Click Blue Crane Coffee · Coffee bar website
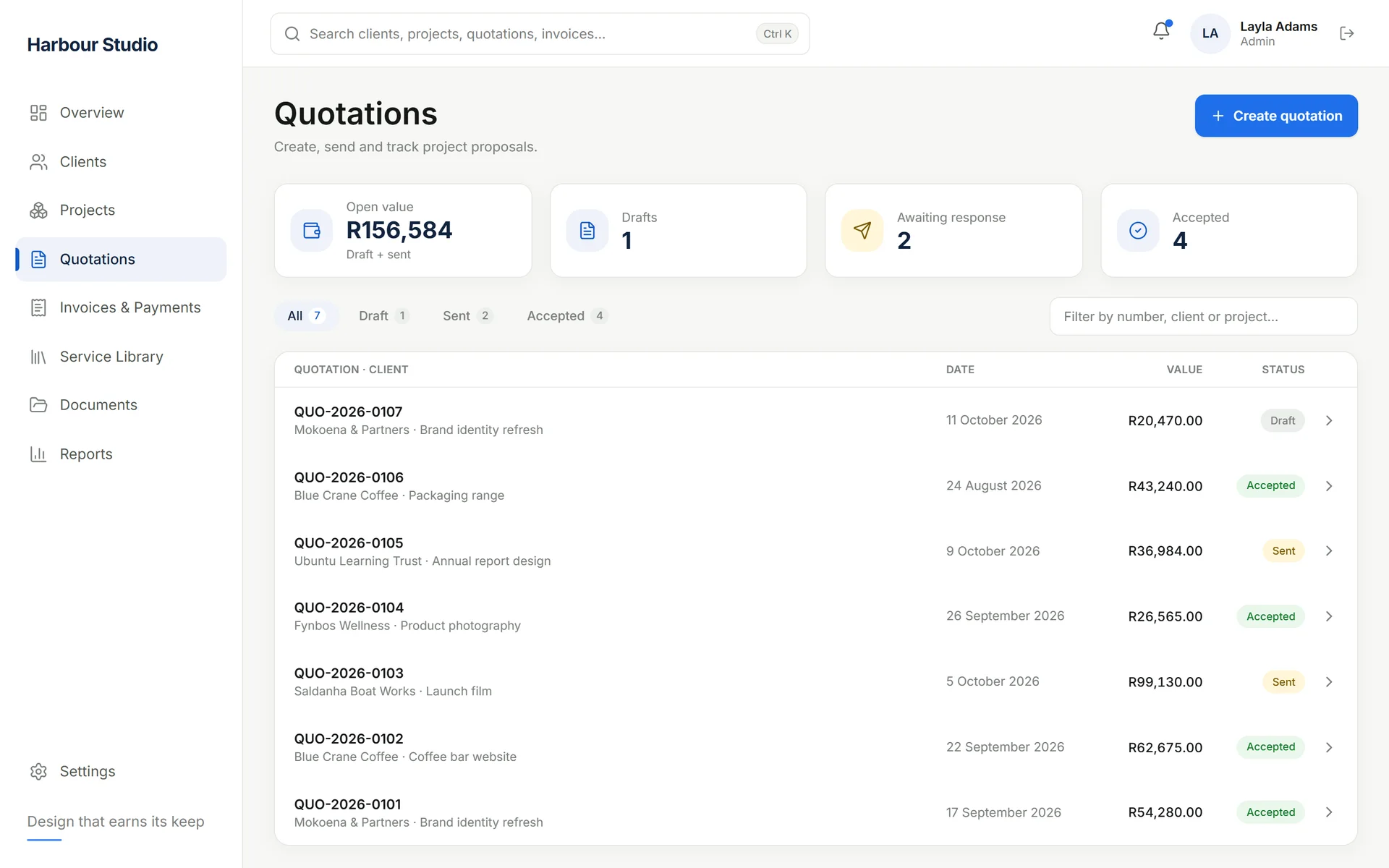The height and width of the screenshot is (868, 1389). (x=405, y=757)
